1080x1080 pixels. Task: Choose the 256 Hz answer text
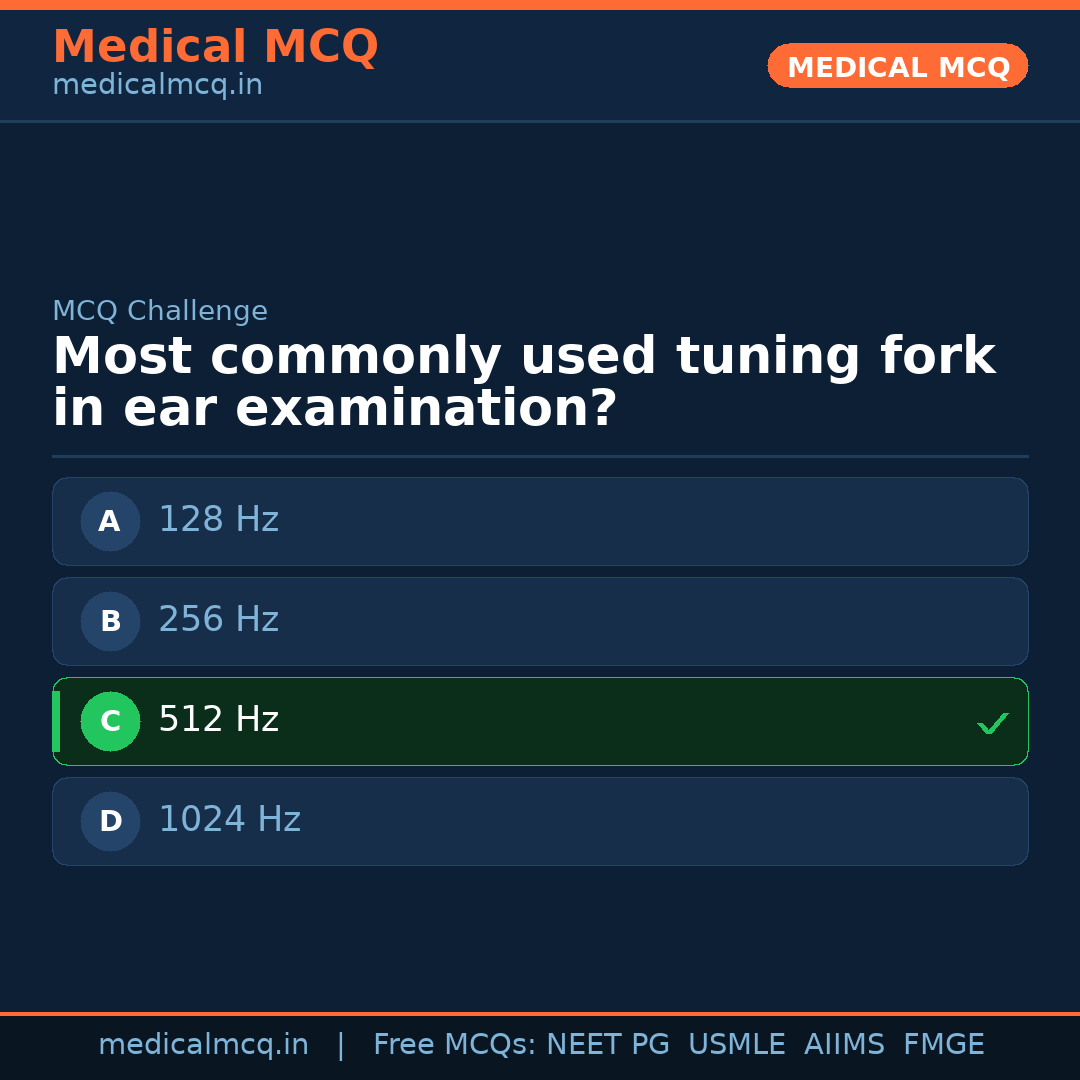tap(218, 620)
